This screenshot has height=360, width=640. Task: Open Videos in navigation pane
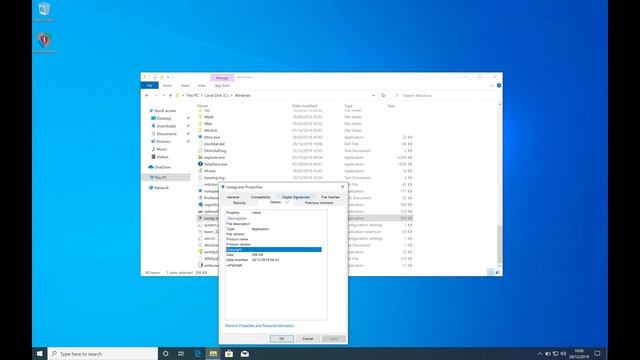tap(162, 157)
